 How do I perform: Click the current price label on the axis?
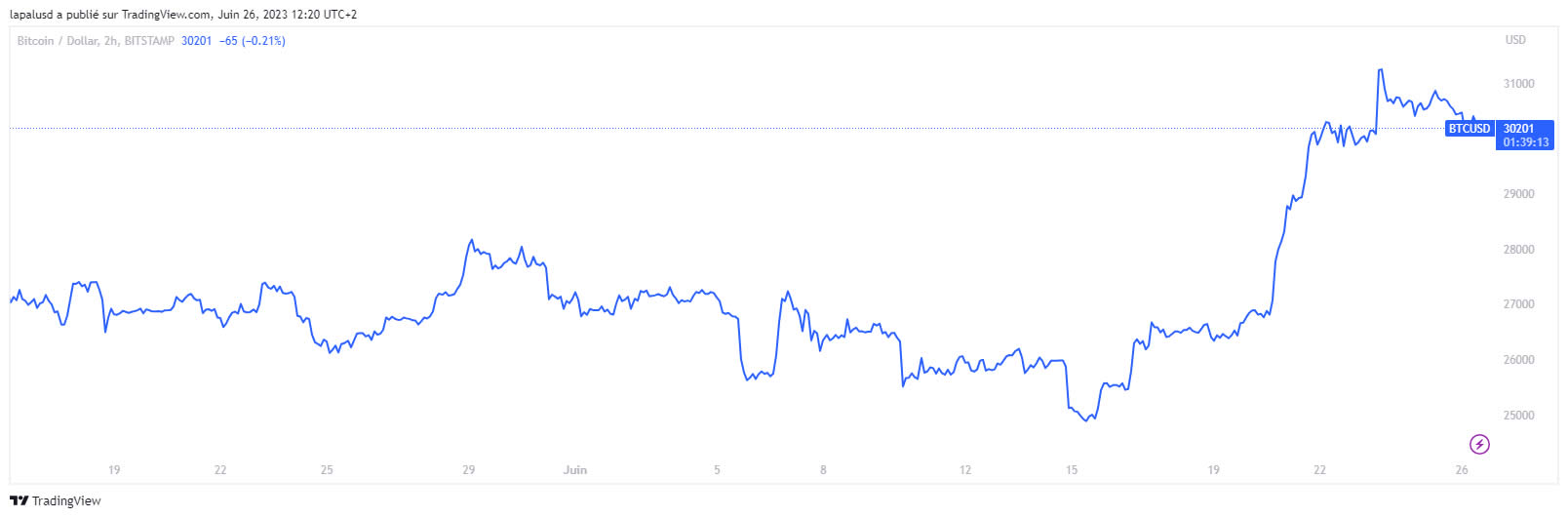1518,129
